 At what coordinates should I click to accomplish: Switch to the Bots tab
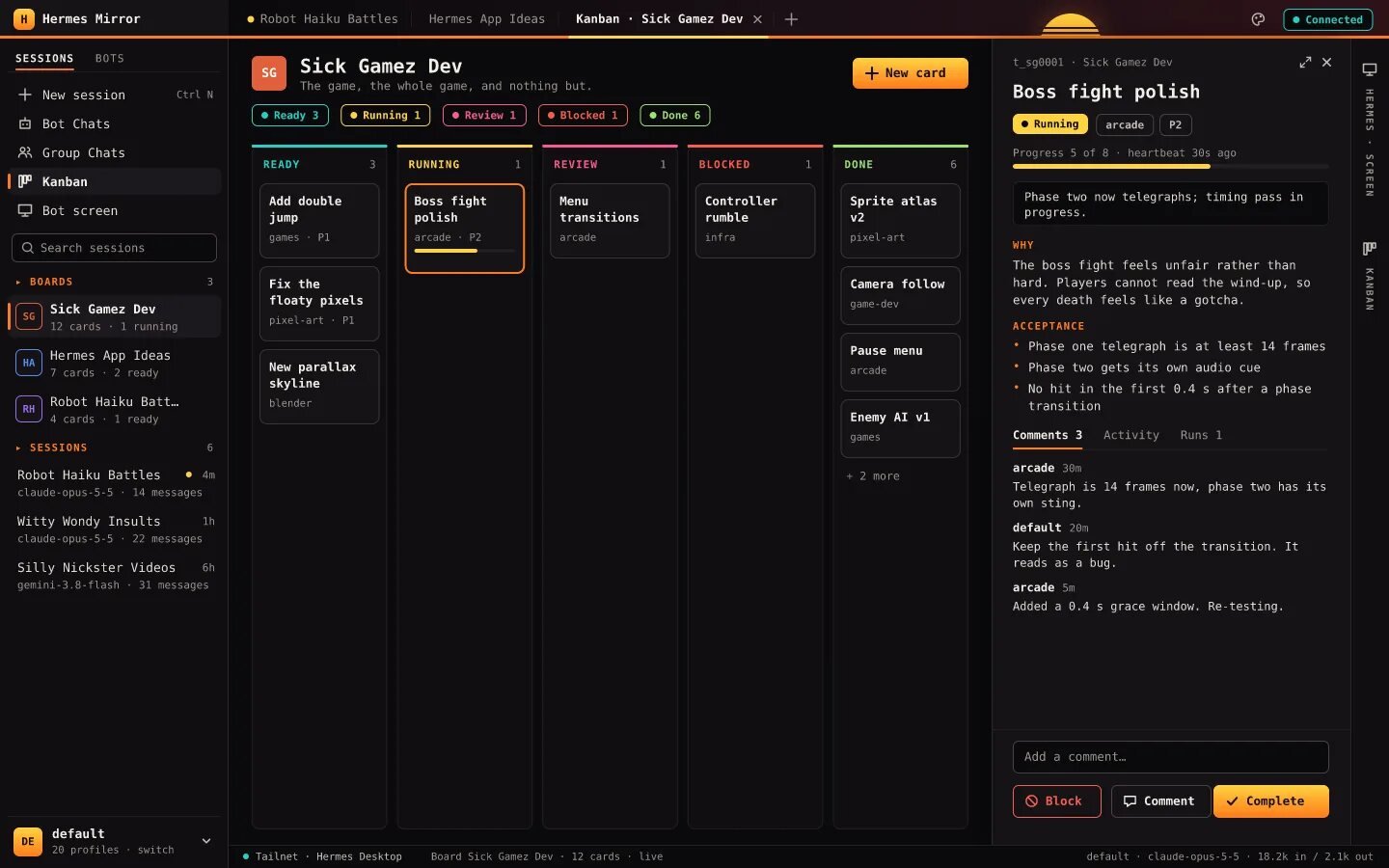tap(110, 59)
